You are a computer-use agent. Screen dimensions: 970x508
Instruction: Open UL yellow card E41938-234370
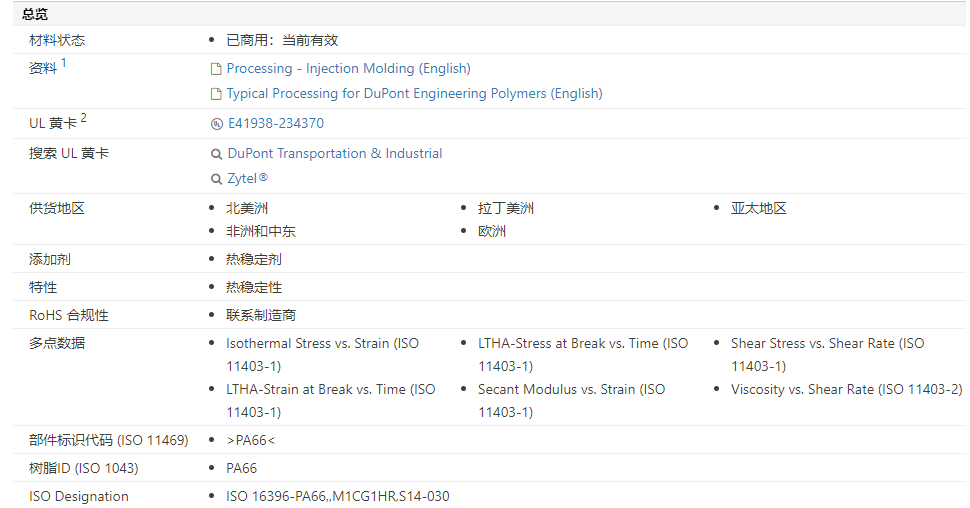point(275,124)
